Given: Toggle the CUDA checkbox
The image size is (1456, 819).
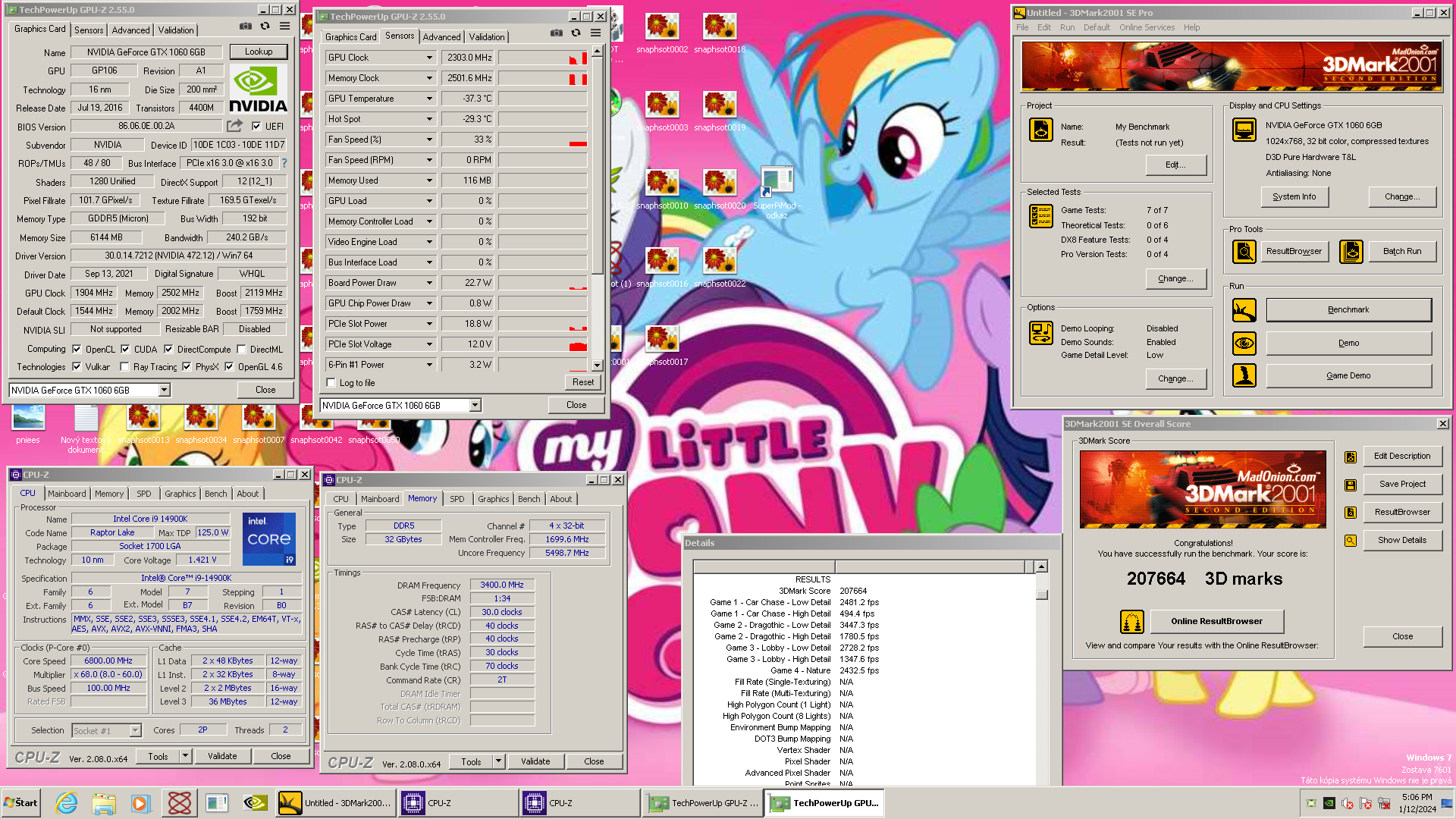Looking at the screenshot, I should pyautogui.click(x=125, y=350).
